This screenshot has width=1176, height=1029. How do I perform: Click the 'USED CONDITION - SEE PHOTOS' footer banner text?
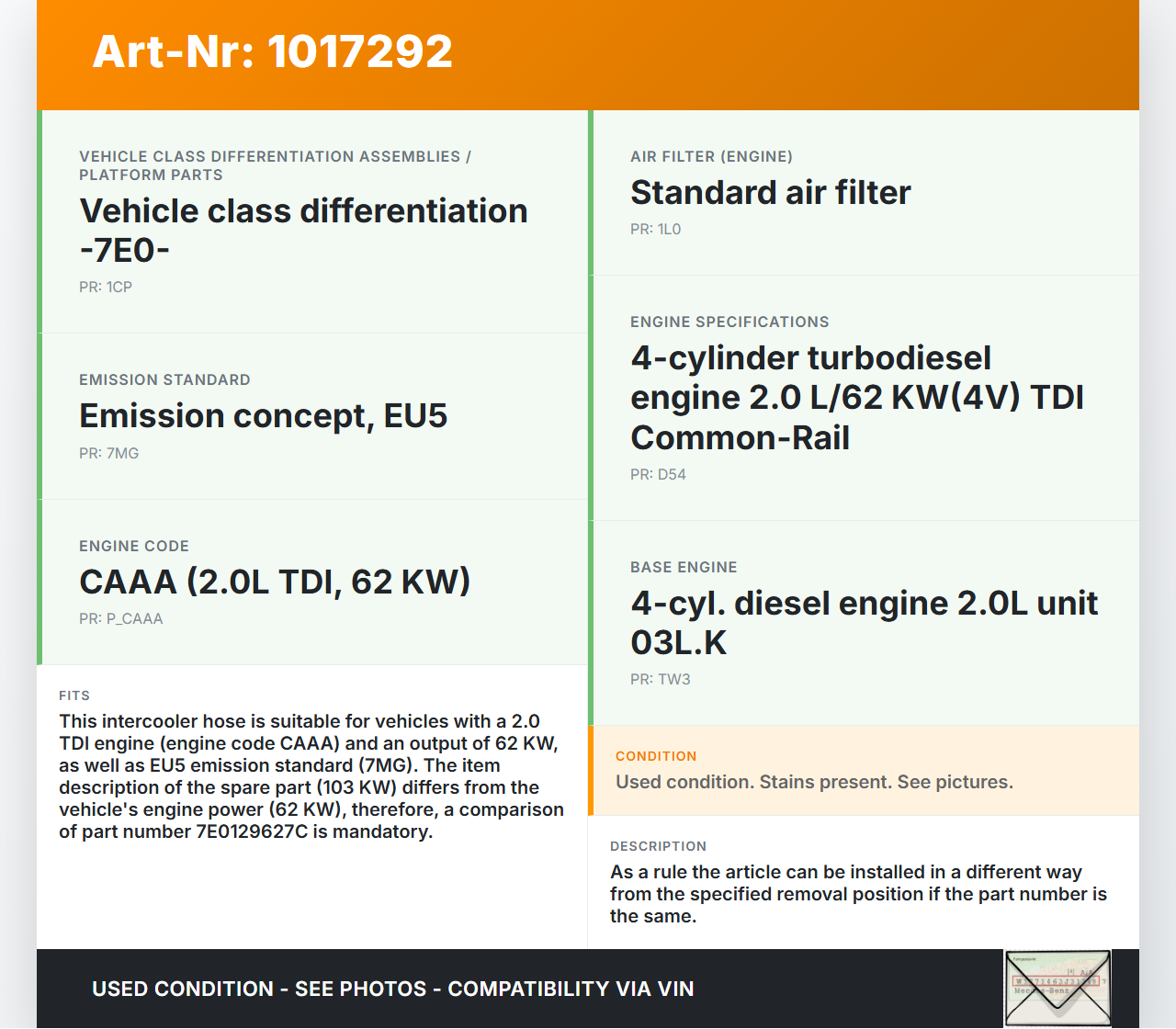tap(392, 989)
